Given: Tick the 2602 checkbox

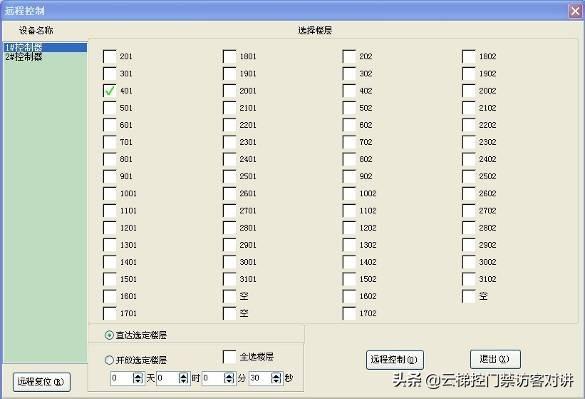Looking at the screenshot, I should [x=469, y=193].
